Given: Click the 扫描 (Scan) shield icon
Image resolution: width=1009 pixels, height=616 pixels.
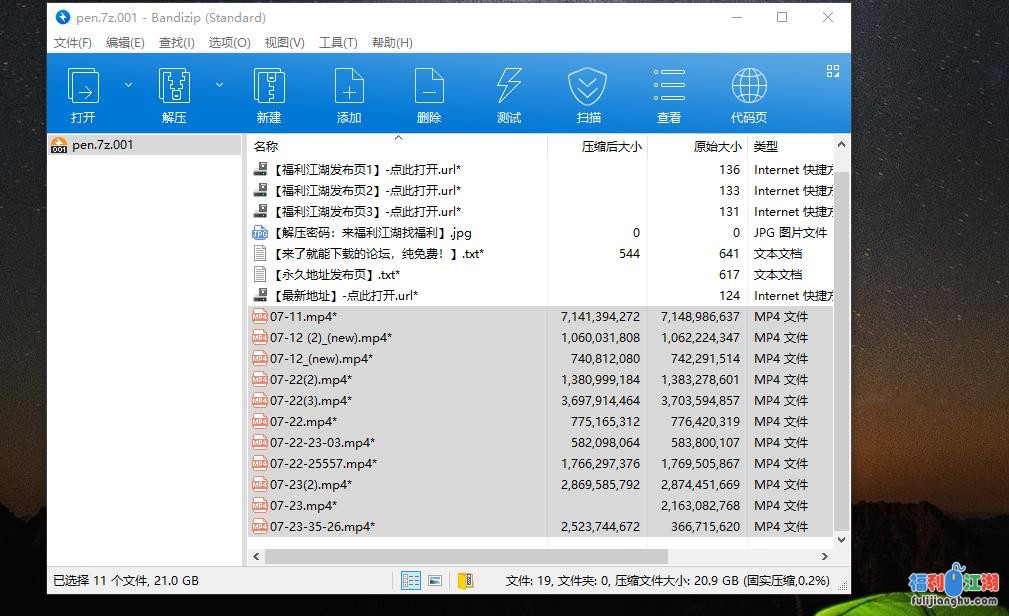Looking at the screenshot, I should [588, 88].
